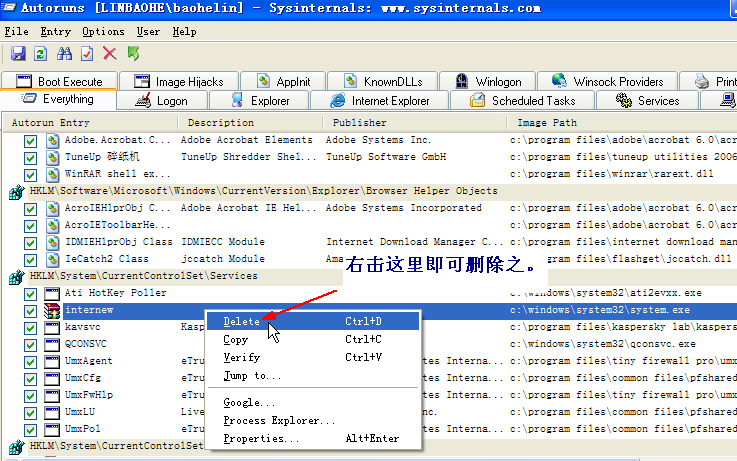The width and height of the screenshot is (737, 461).
Task: Disable the IDMIEHlprObj Class entry checkbox
Action: pyautogui.click(x=31, y=243)
